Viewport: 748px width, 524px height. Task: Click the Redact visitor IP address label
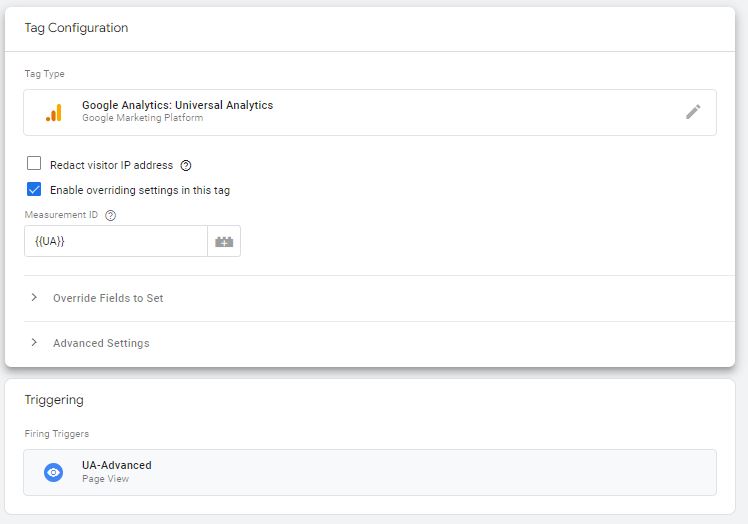point(111,165)
